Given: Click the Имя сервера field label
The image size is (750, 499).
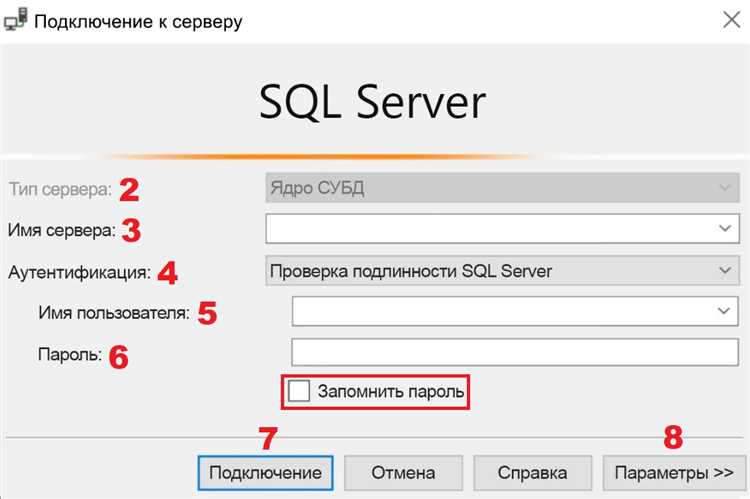Looking at the screenshot, I should [62, 230].
